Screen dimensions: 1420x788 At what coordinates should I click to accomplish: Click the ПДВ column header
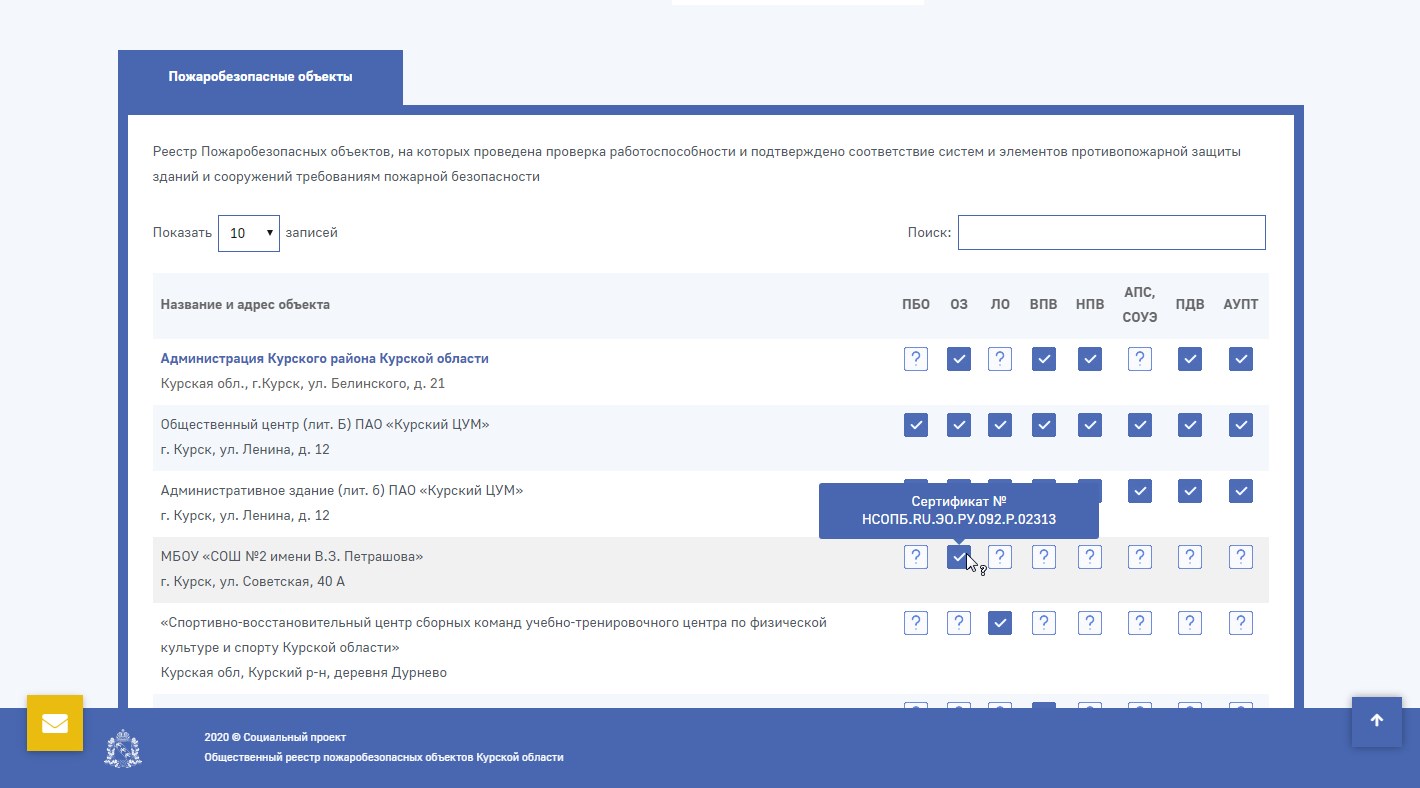(x=1189, y=304)
